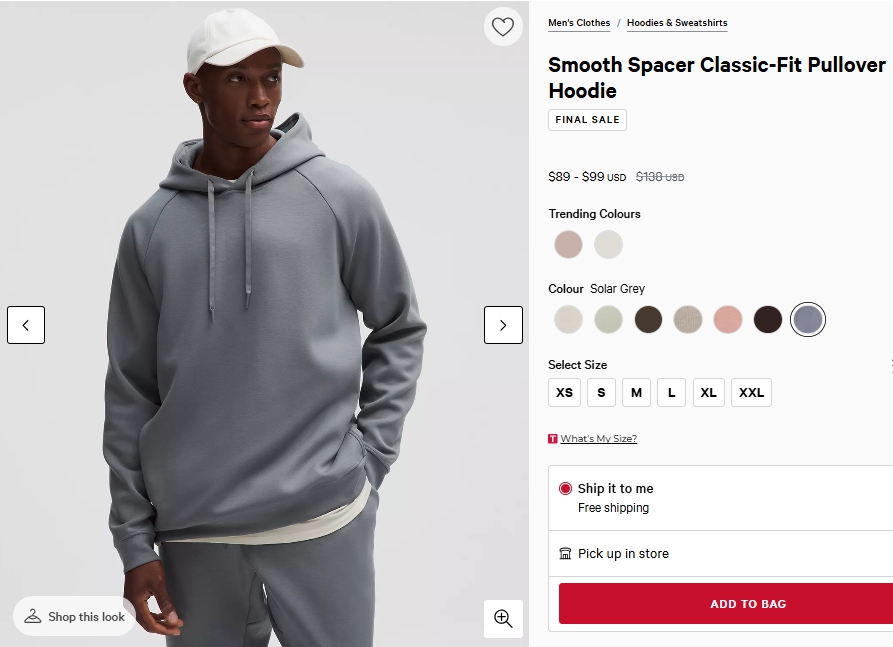Select size XS
The height and width of the screenshot is (647, 893).
564,393
